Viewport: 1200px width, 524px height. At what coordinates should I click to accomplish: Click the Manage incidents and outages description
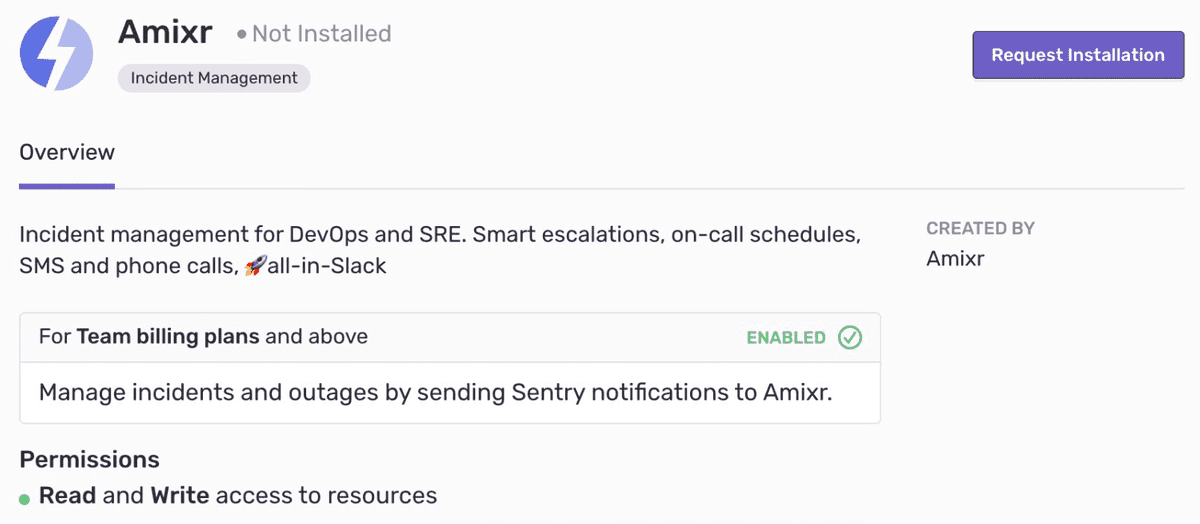click(436, 392)
